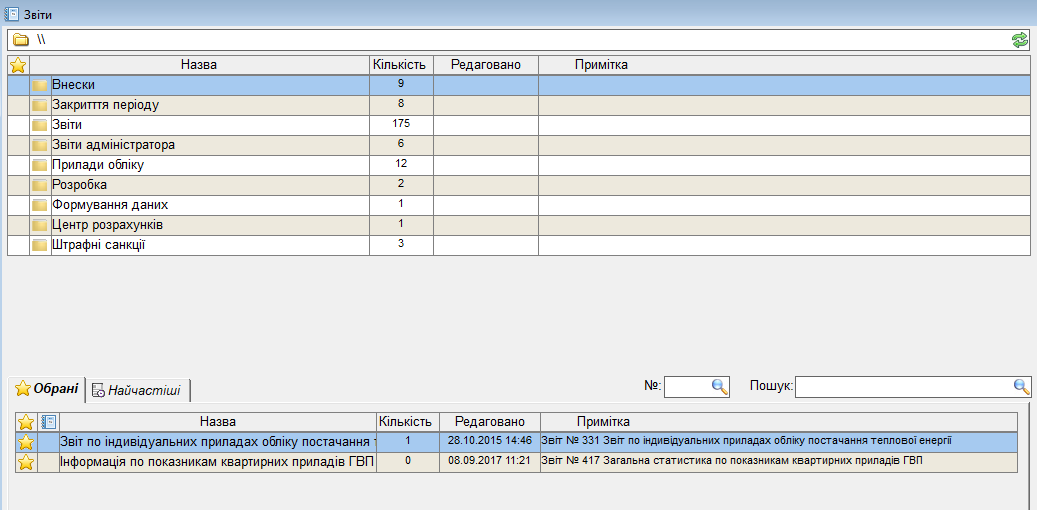Open the Звіти адміністратора folder
This screenshot has height=510, width=1037.
pos(113,145)
